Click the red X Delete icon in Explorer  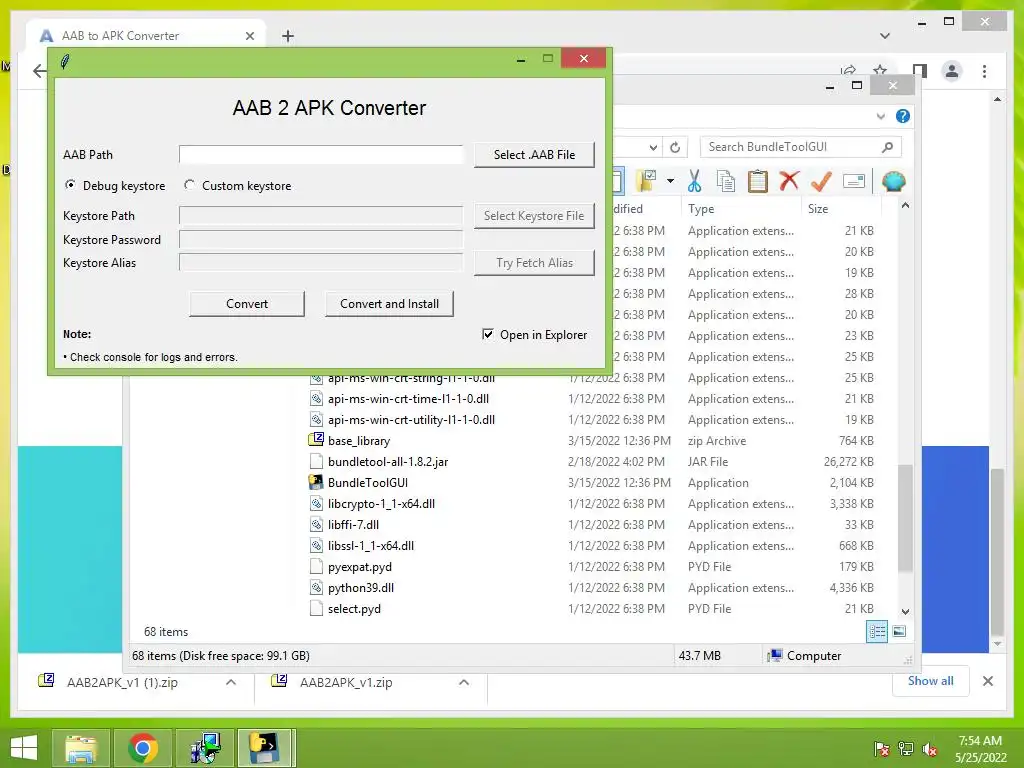[x=789, y=180]
